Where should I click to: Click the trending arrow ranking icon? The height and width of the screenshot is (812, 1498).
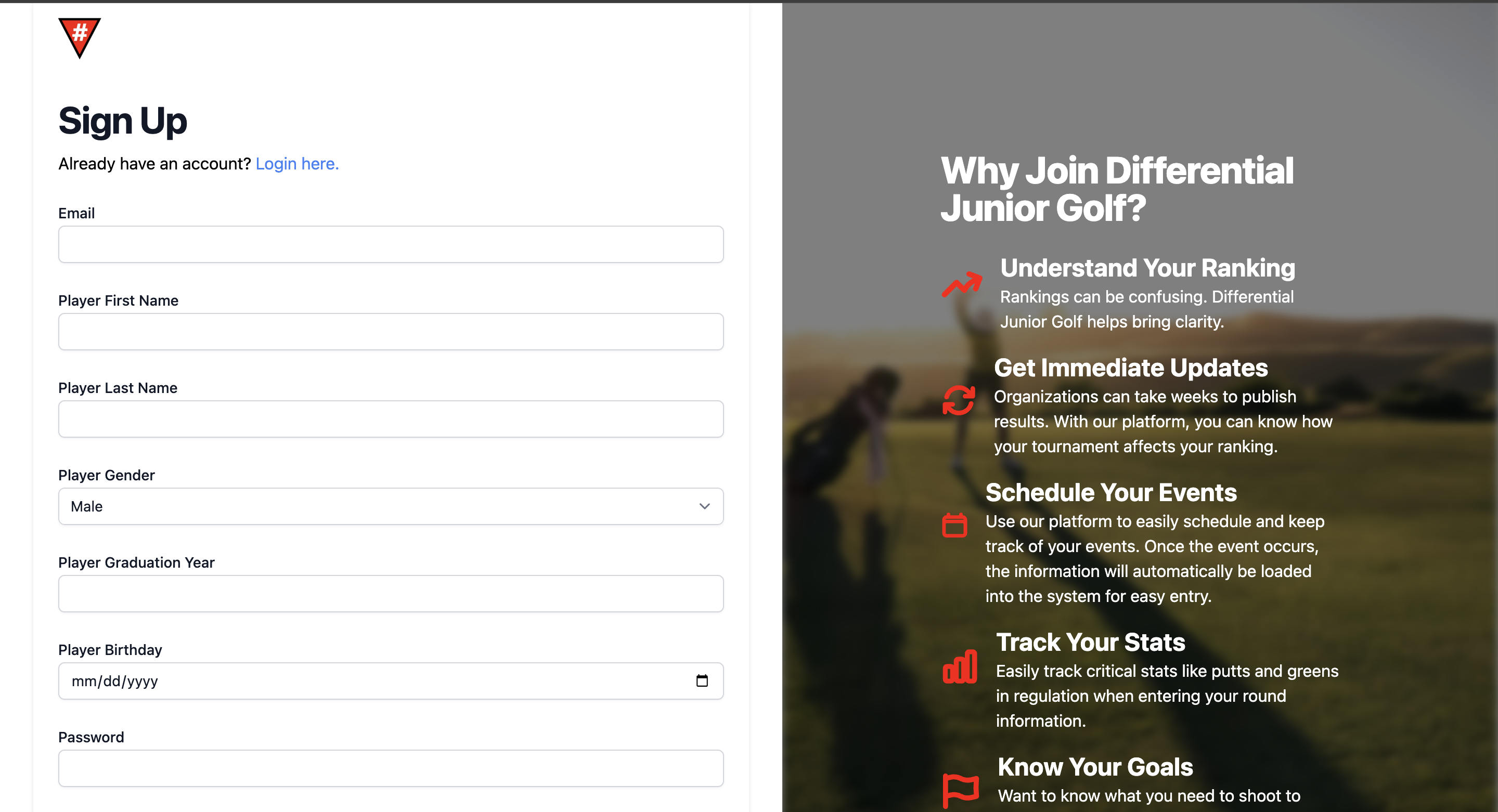tap(962, 284)
